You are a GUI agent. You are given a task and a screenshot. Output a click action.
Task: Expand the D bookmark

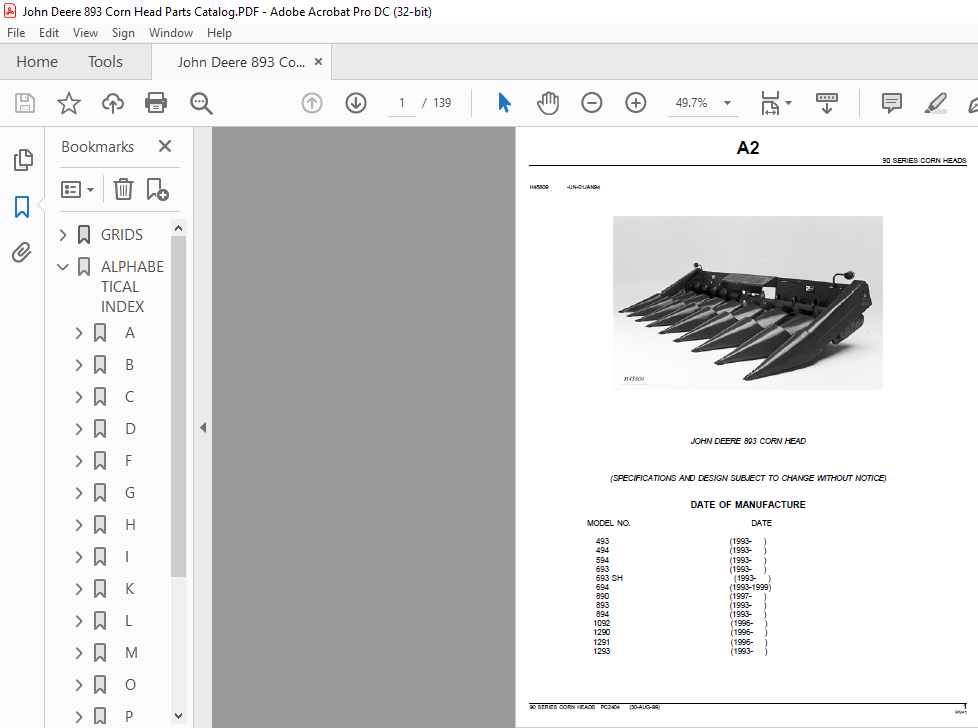pyautogui.click(x=79, y=429)
